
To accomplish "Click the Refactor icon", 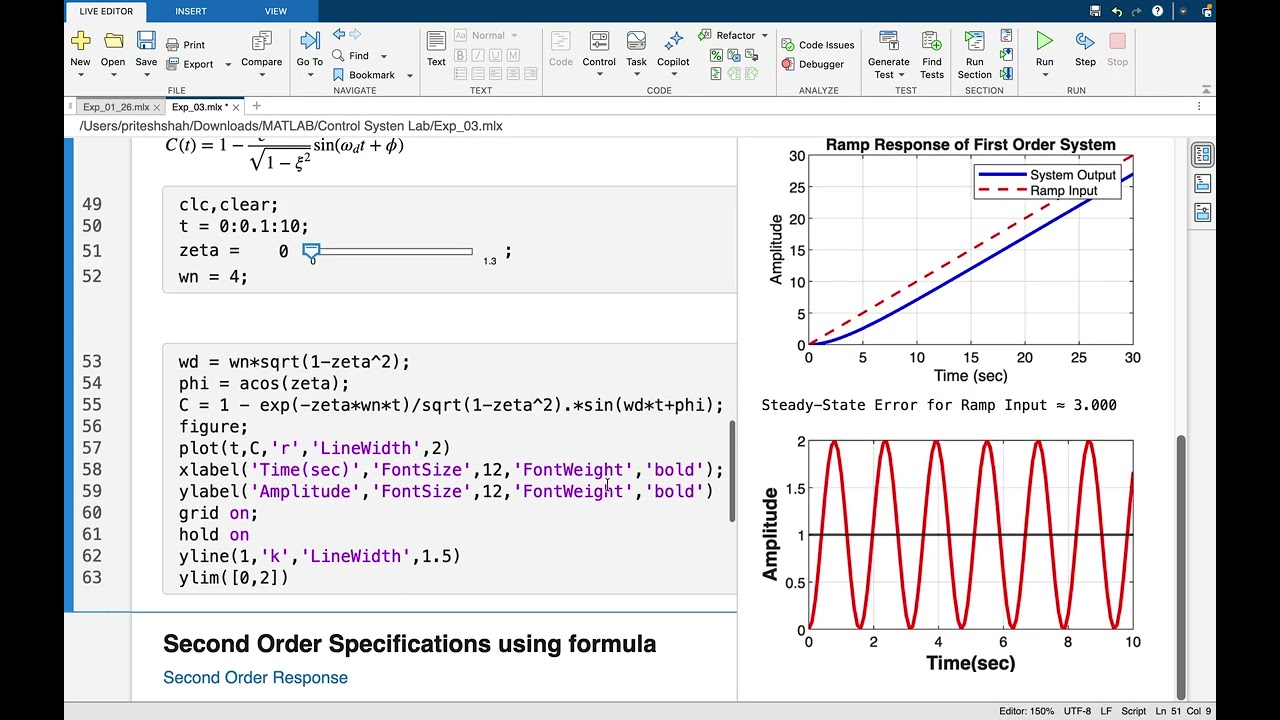I will (x=706, y=36).
